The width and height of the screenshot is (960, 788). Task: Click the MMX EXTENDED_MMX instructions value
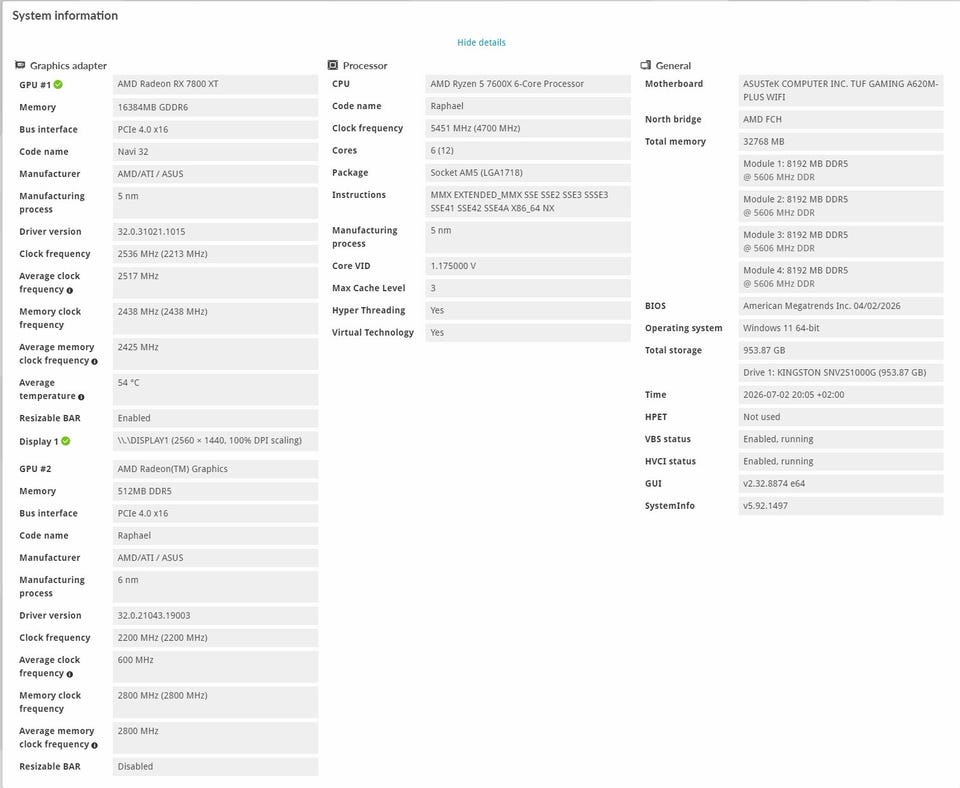[528, 201]
